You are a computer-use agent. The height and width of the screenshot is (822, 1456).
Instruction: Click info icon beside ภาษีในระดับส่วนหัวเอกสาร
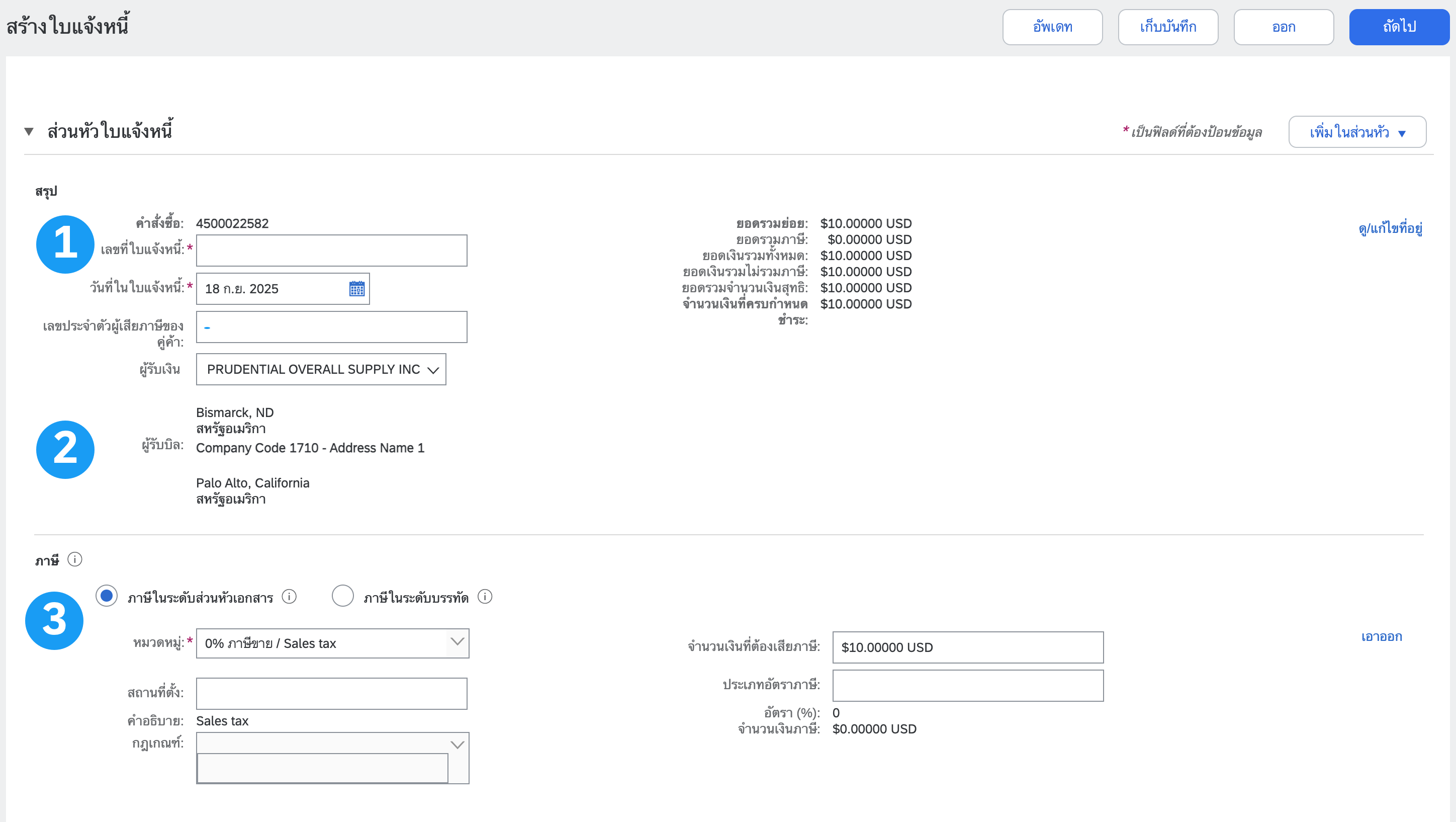tap(289, 597)
